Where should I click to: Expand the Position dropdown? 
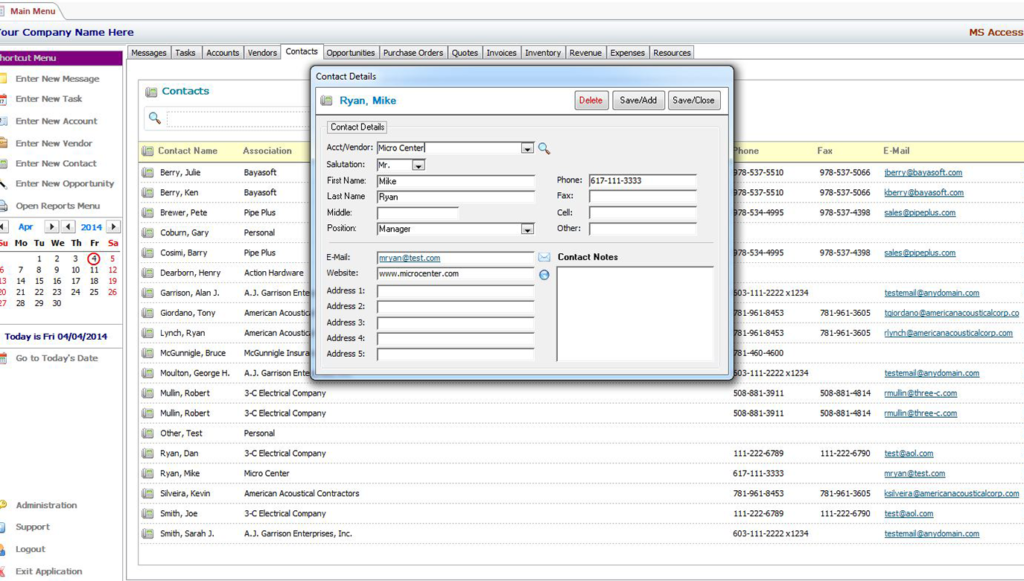[x=527, y=229]
